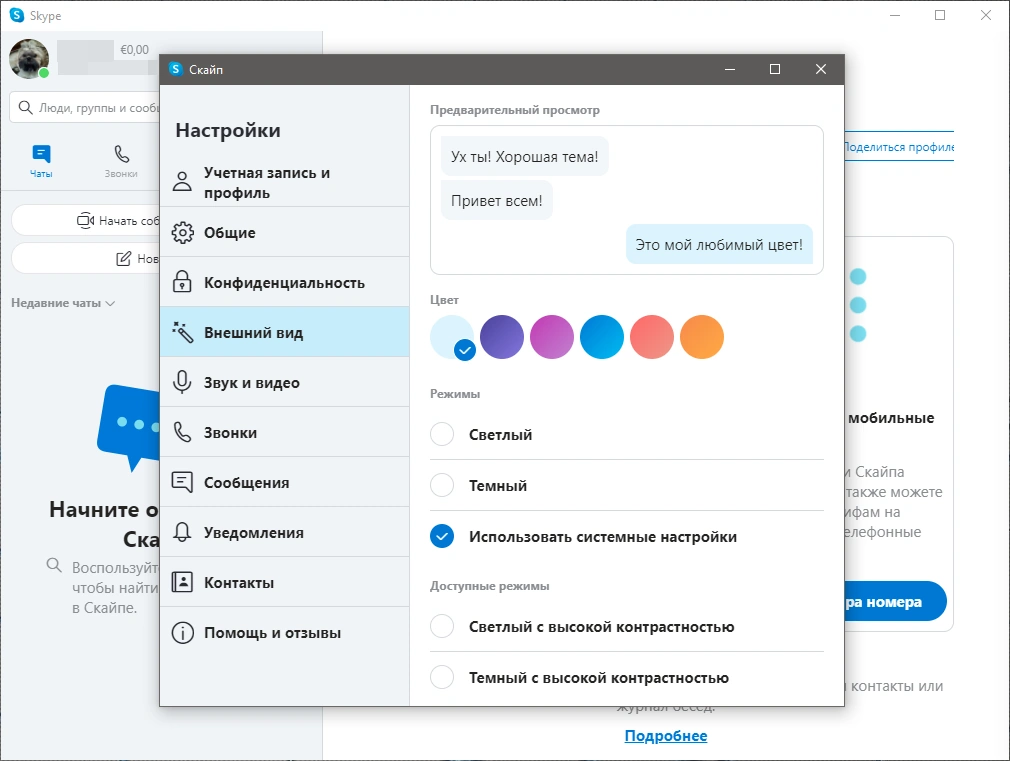
Task: Click the padlock icon for Конфиденциальность
Action: coord(182,282)
